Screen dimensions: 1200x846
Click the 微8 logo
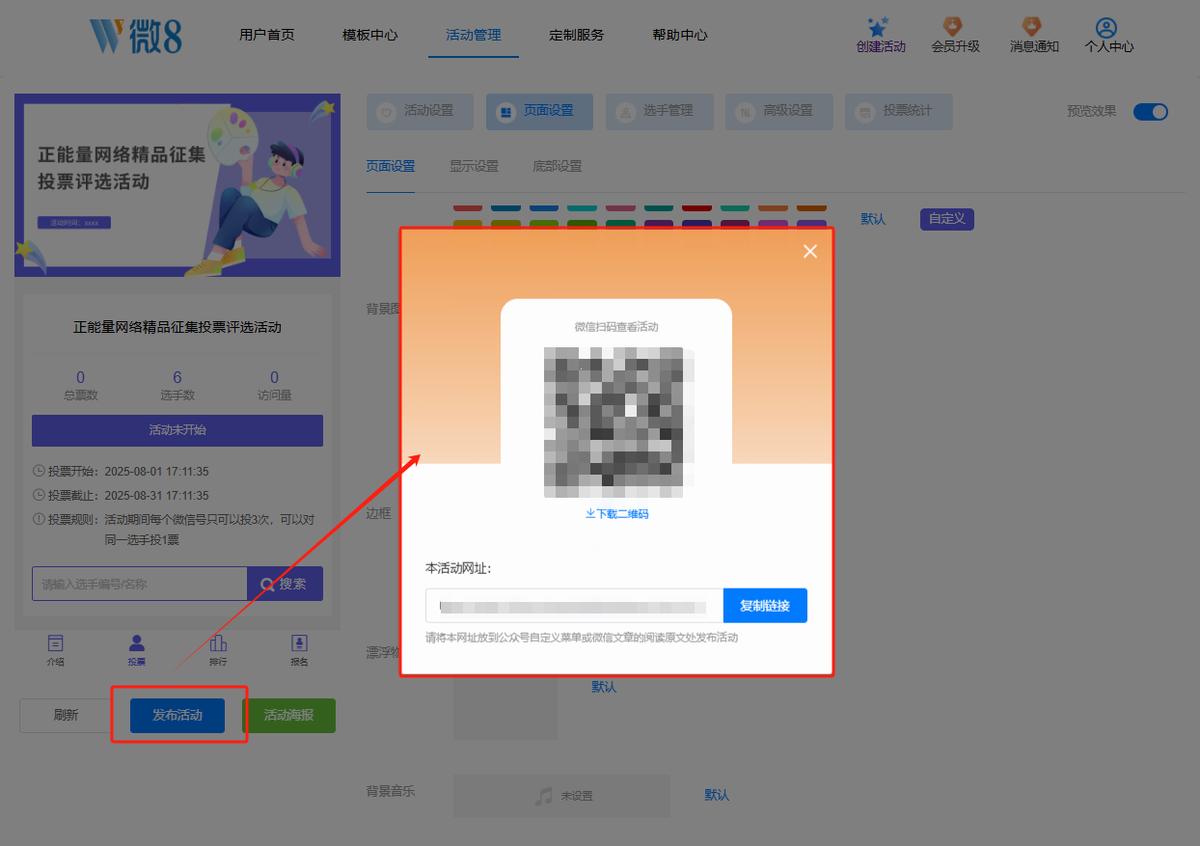(136, 35)
